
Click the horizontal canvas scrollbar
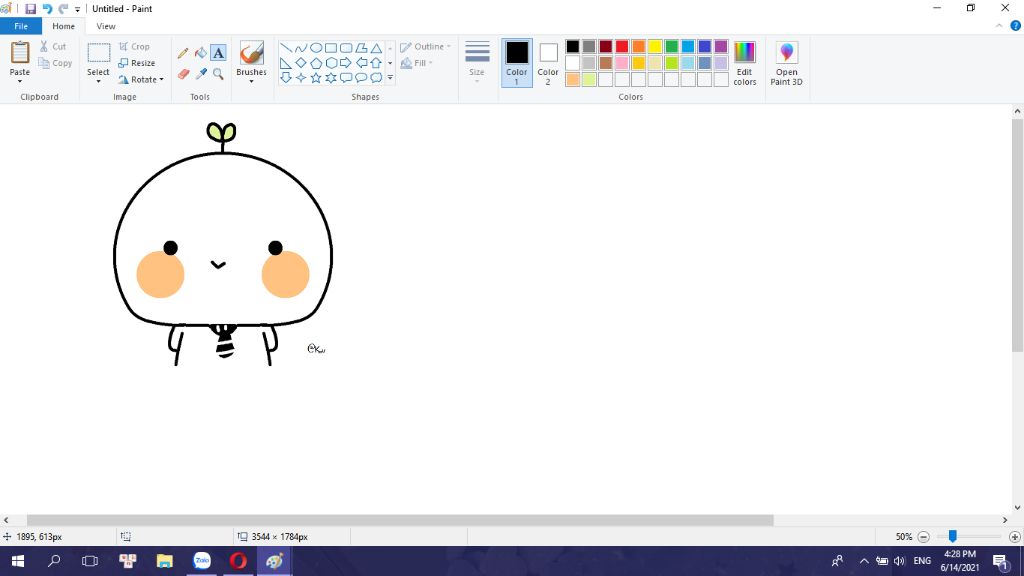point(400,520)
